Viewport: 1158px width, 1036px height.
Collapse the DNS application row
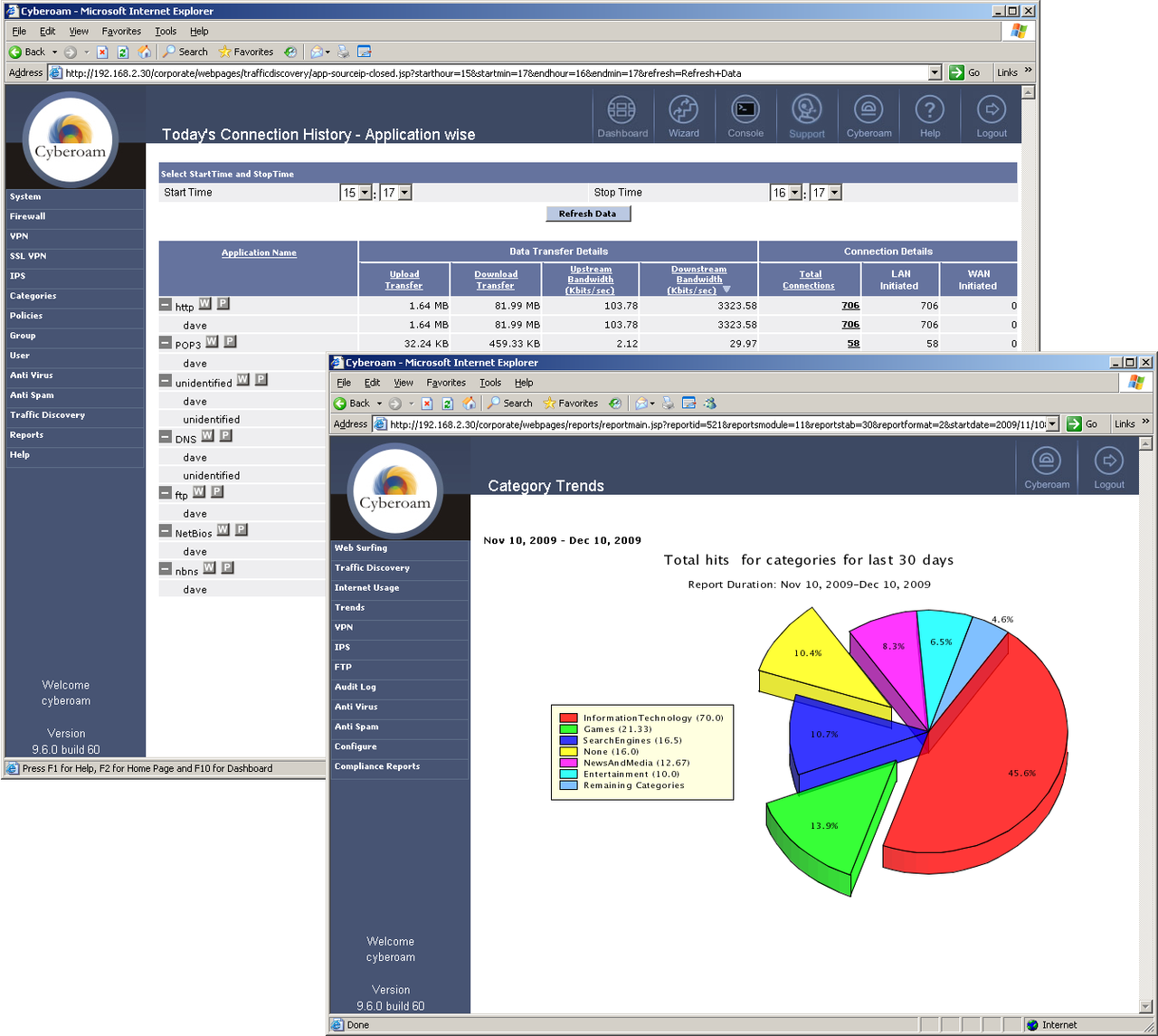166,438
